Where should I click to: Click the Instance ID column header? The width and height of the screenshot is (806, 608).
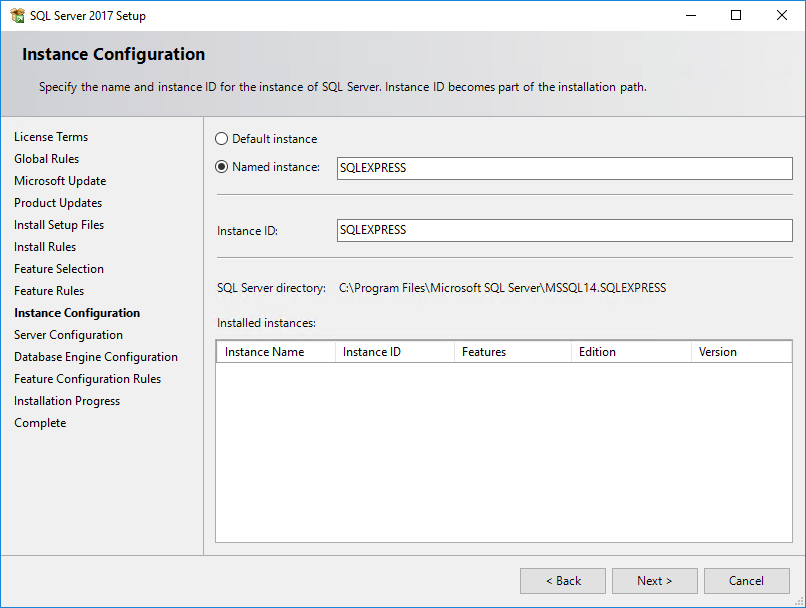[x=372, y=352]
